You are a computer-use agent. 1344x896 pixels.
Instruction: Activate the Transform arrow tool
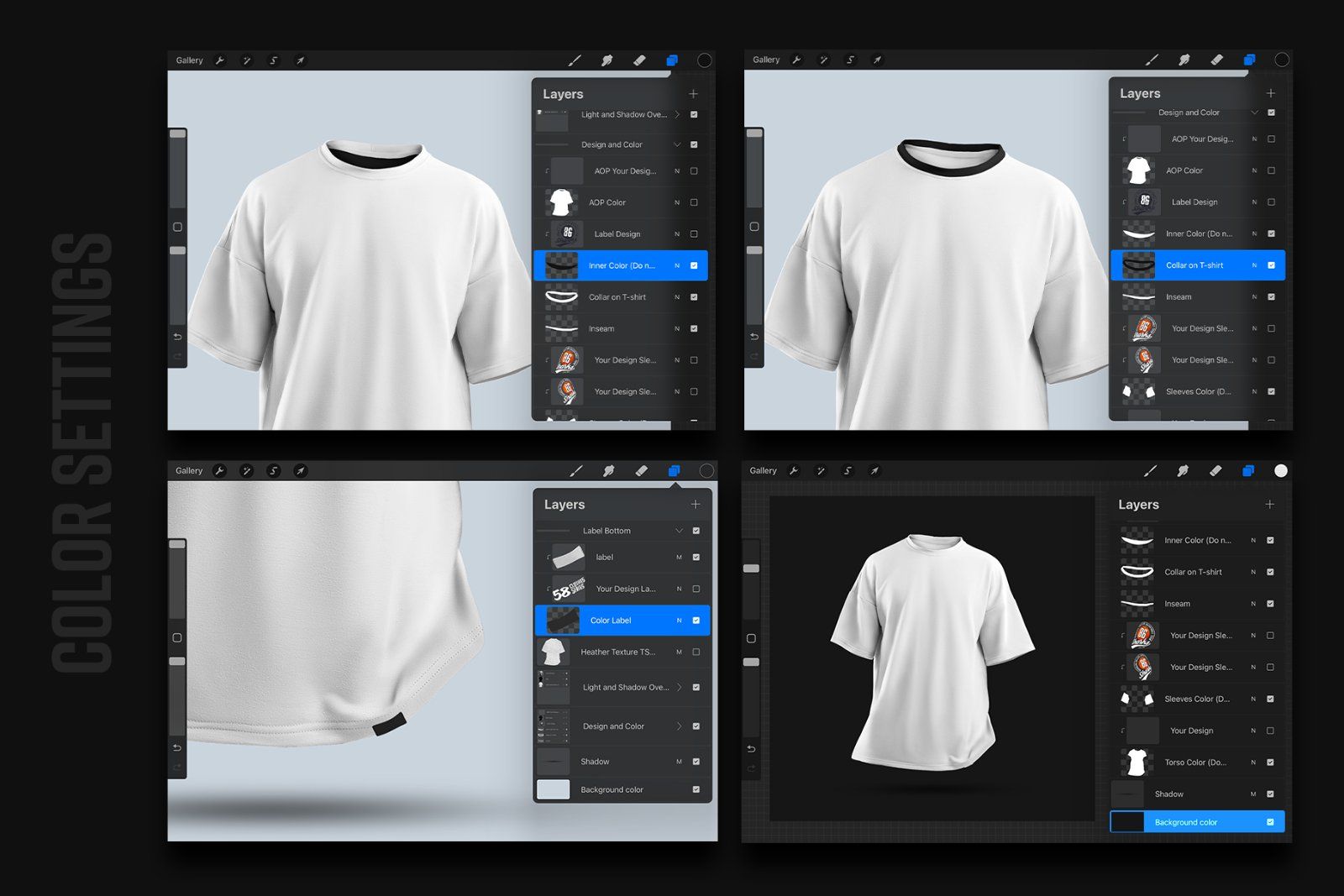(300, 60)
